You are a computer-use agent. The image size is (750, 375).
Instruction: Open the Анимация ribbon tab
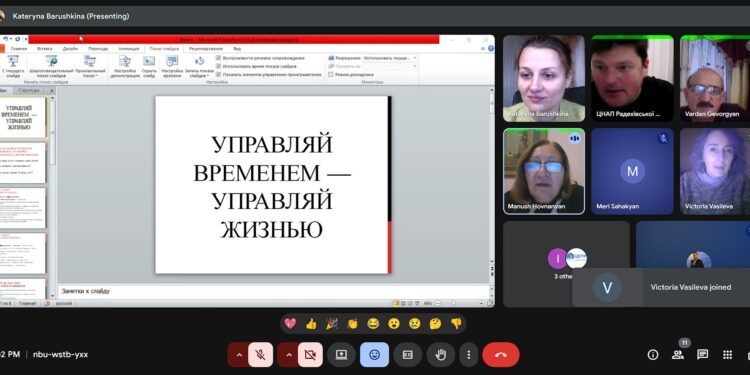click(x=129, y=49)
